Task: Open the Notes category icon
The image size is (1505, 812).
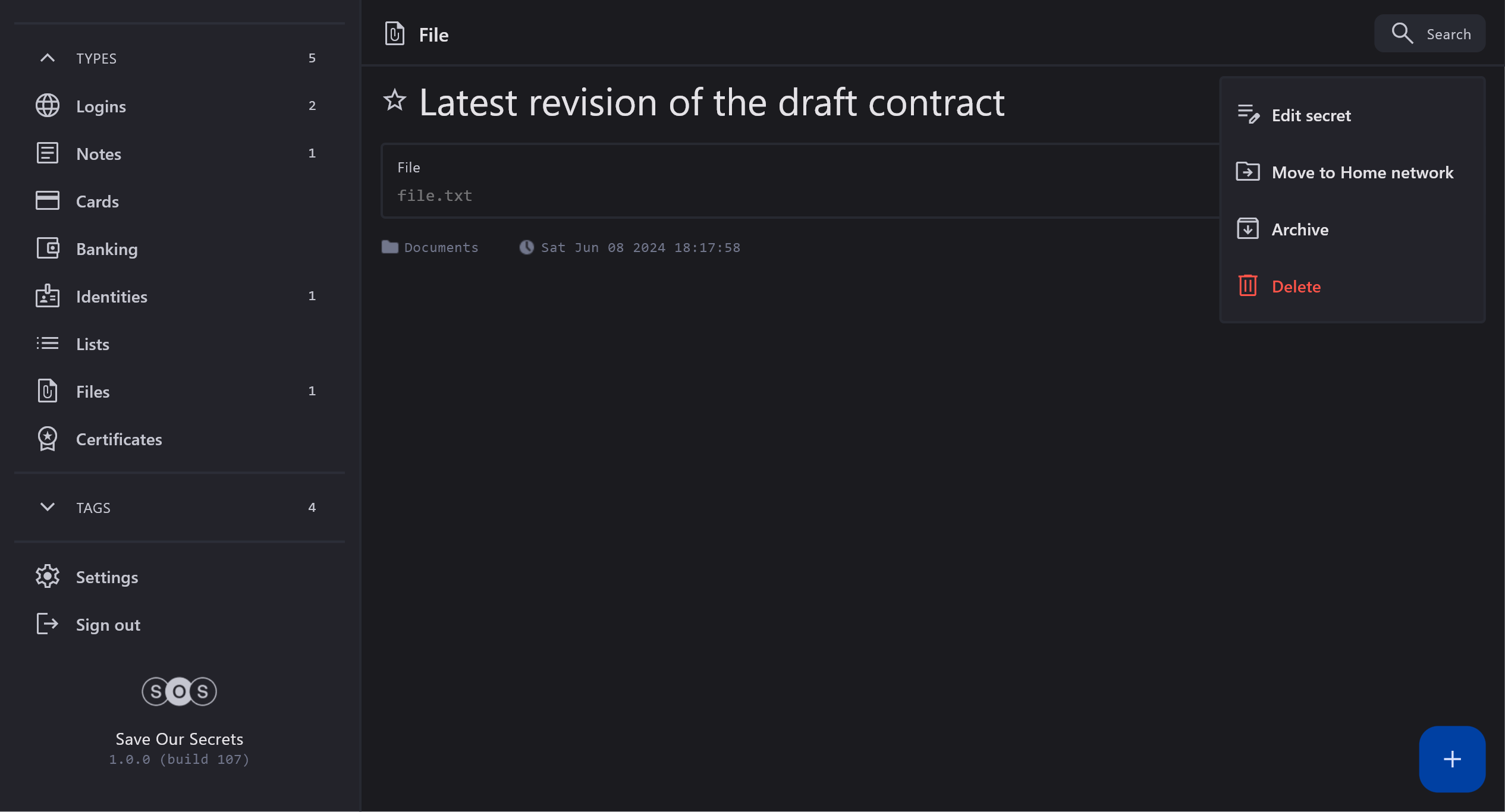Action: [48, 153]
